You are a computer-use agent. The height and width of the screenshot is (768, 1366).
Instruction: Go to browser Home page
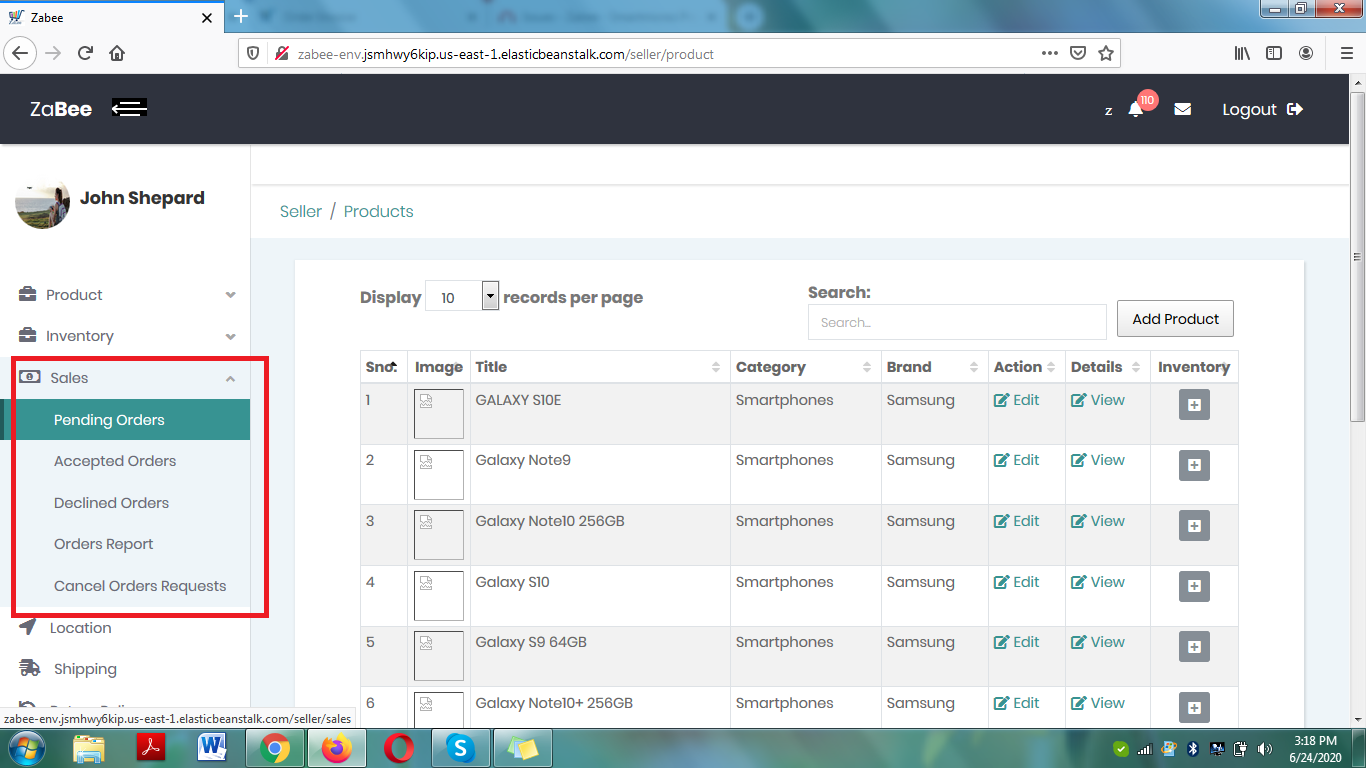point(117,53)
